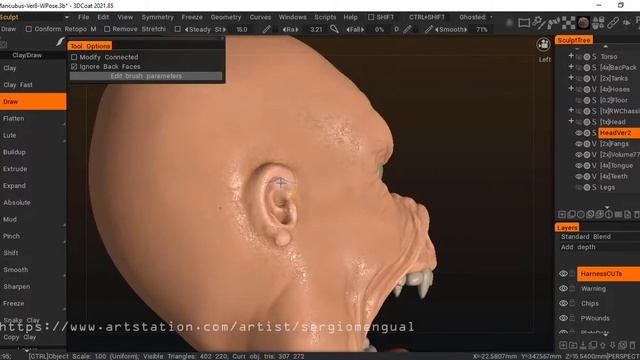Click the pen icon next to Steady value

point(267,29)
